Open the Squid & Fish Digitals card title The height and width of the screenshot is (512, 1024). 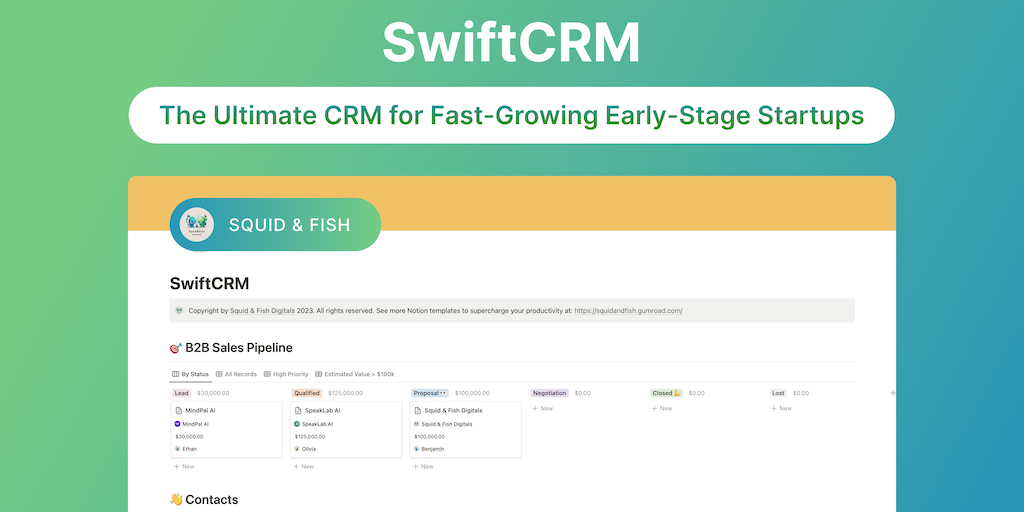tap(453, 411)
